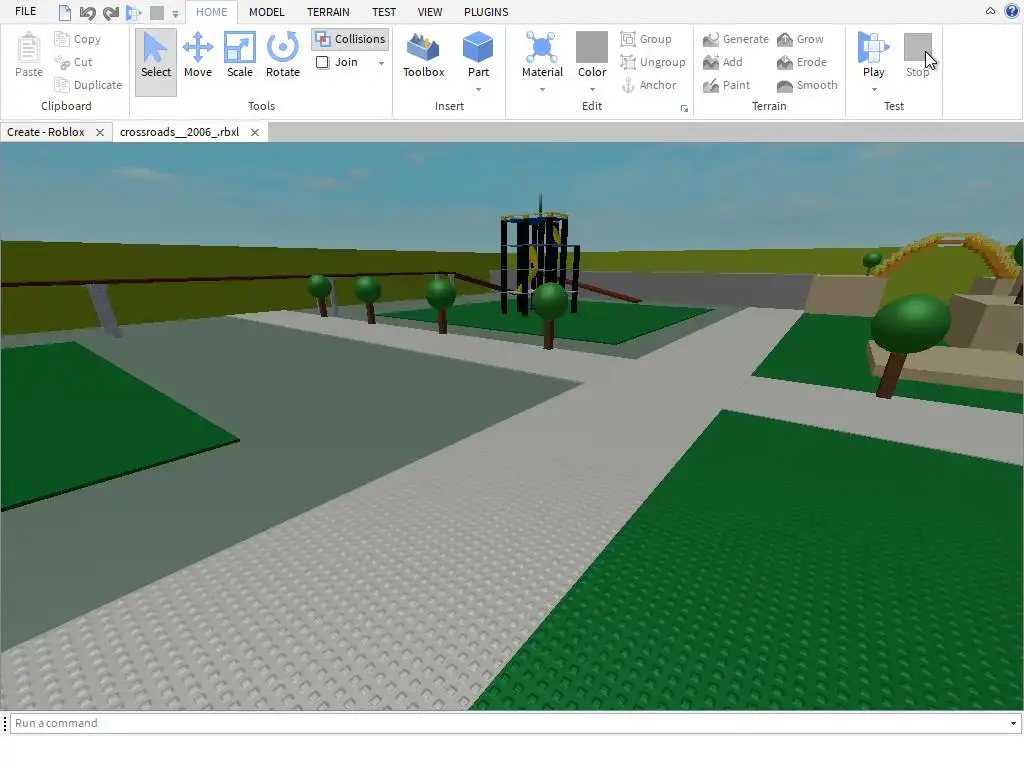This screenshot has width=1024, height=768.
Task: Stop the running test
Action: [918, 56]
